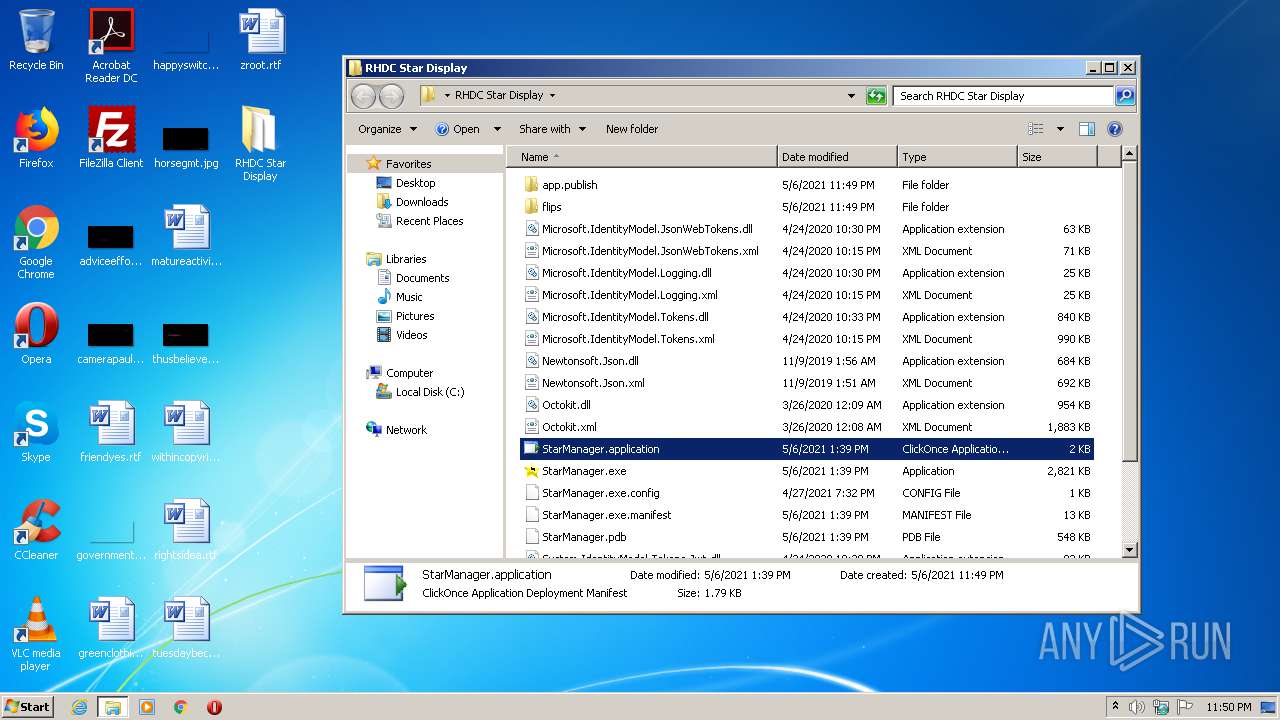The image size is (1280, 720).
Task: Sort files by the Size column
Action: pyautogui.click(x=1057, y=157)
